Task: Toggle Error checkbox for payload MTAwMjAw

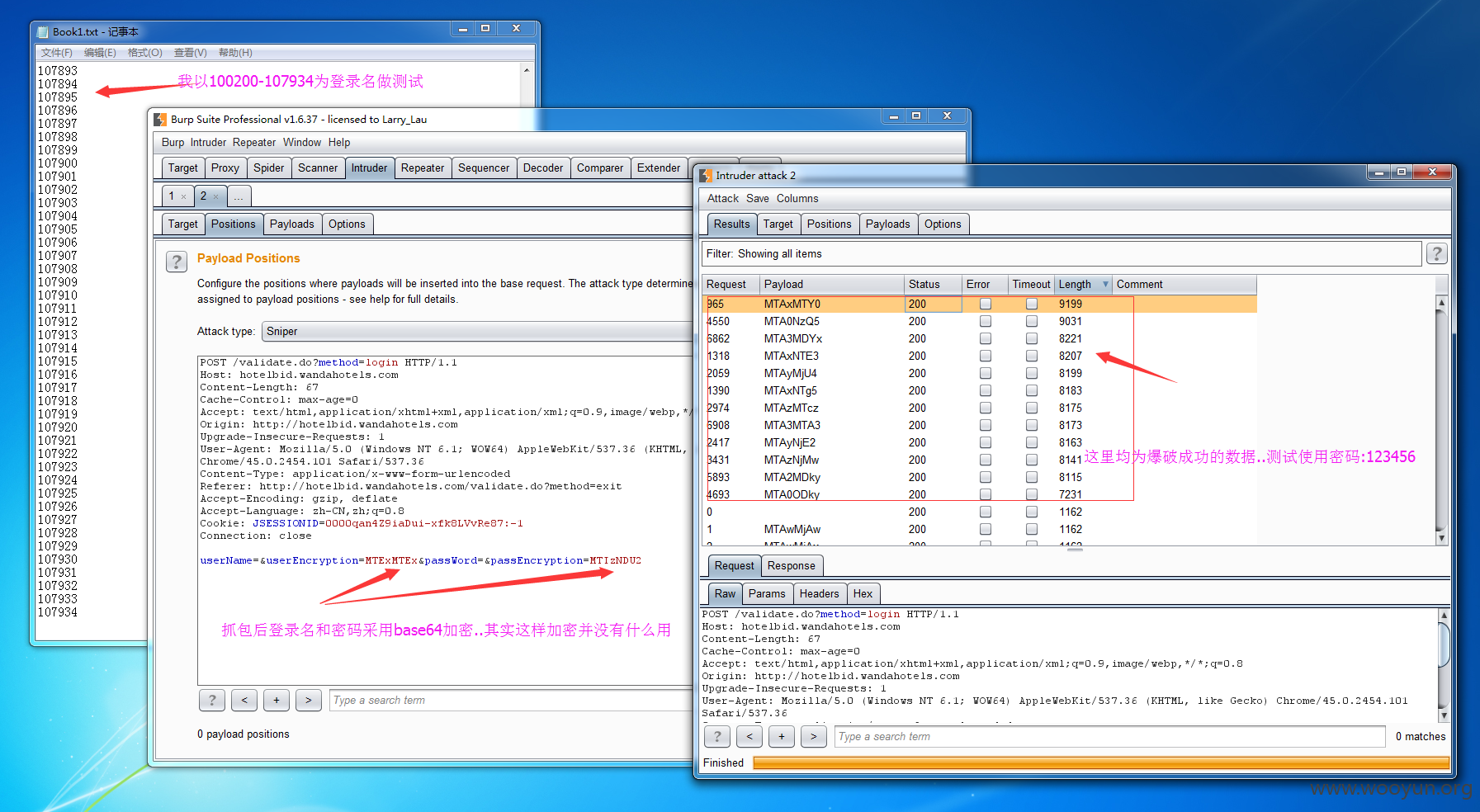Action: click(986, 529)
